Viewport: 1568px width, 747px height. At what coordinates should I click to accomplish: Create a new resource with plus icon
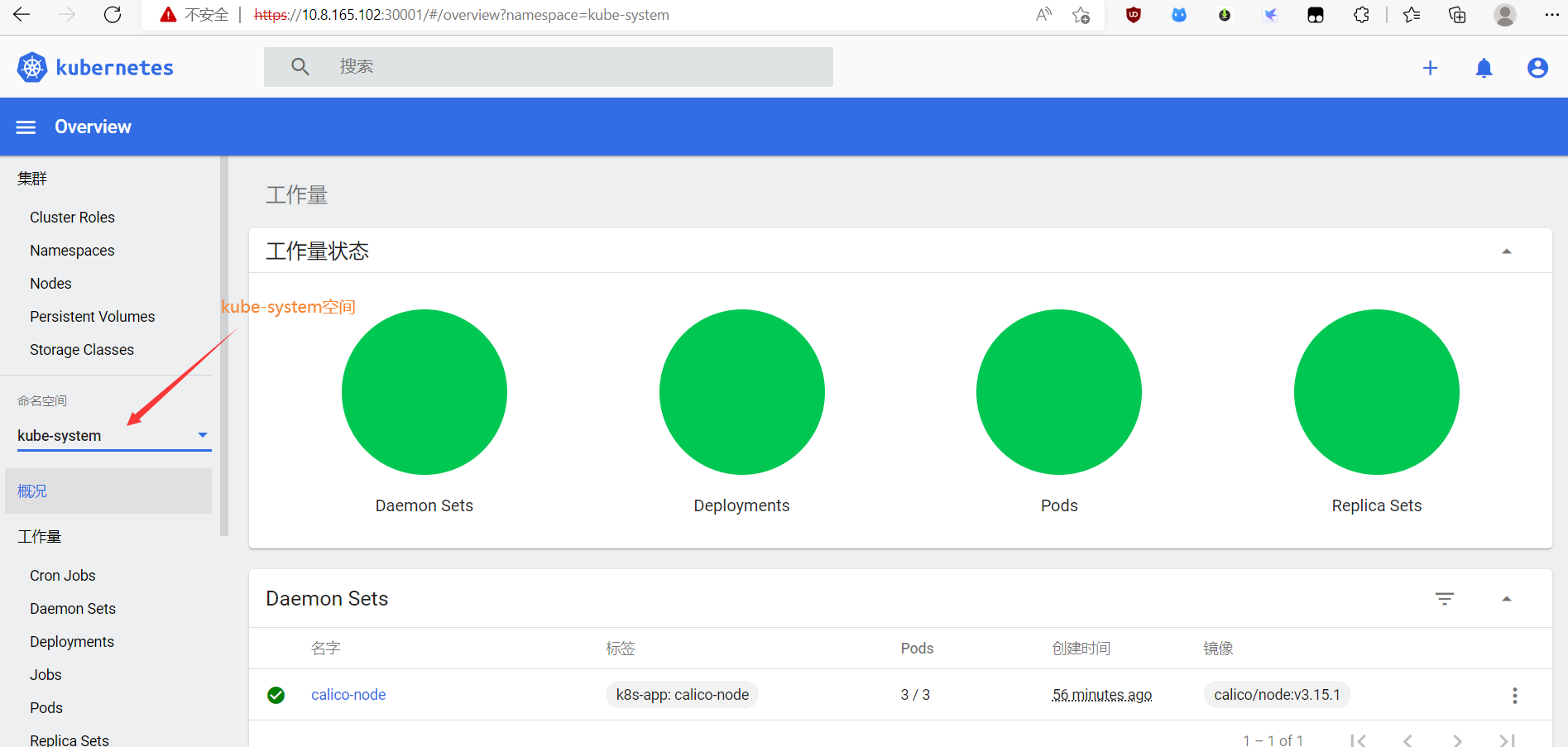click(x=1430, y=68)
